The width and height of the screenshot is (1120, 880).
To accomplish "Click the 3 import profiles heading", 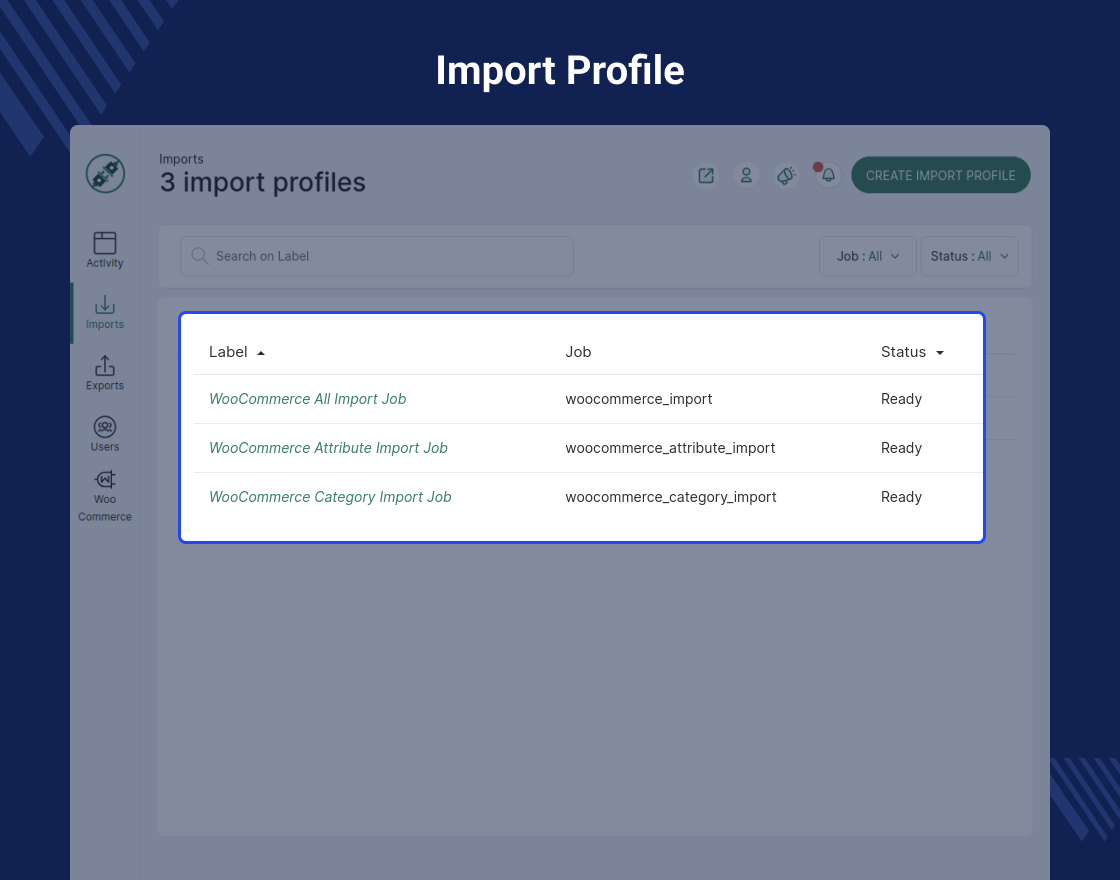I will [x=263, y=182].
